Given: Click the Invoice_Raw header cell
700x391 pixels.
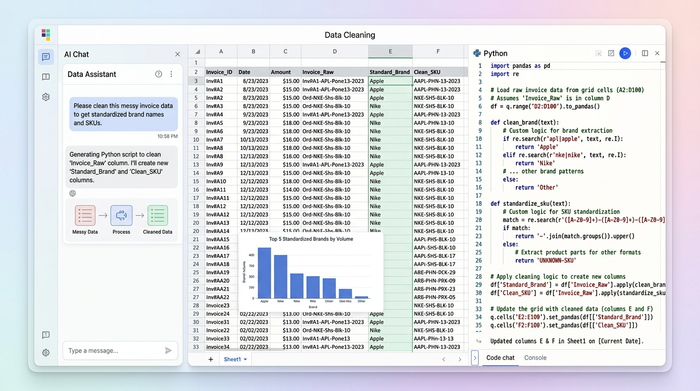Looking at the screenshot, I should click(x=335, y=72).
